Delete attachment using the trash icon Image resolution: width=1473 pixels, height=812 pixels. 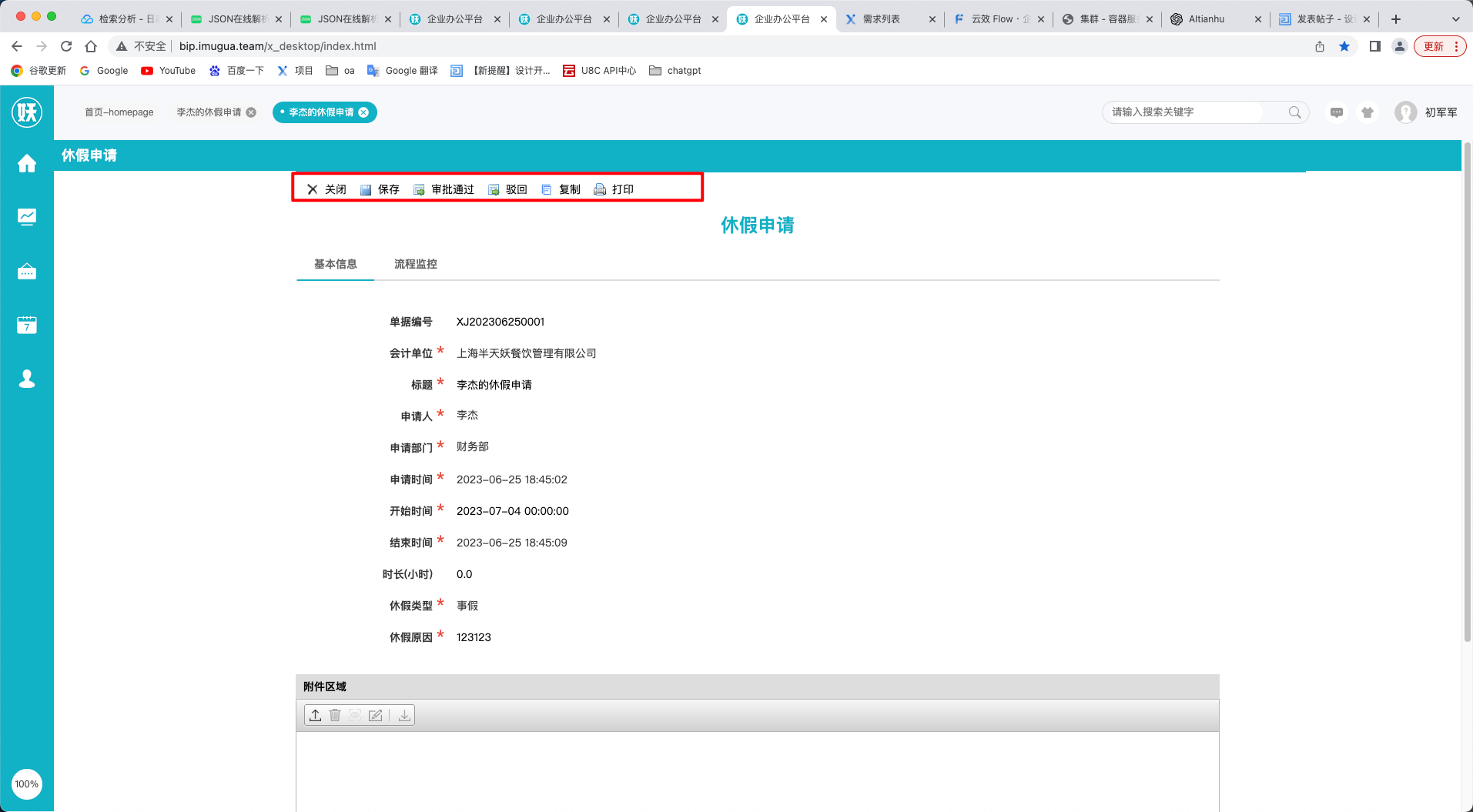[x=335, y=715]
